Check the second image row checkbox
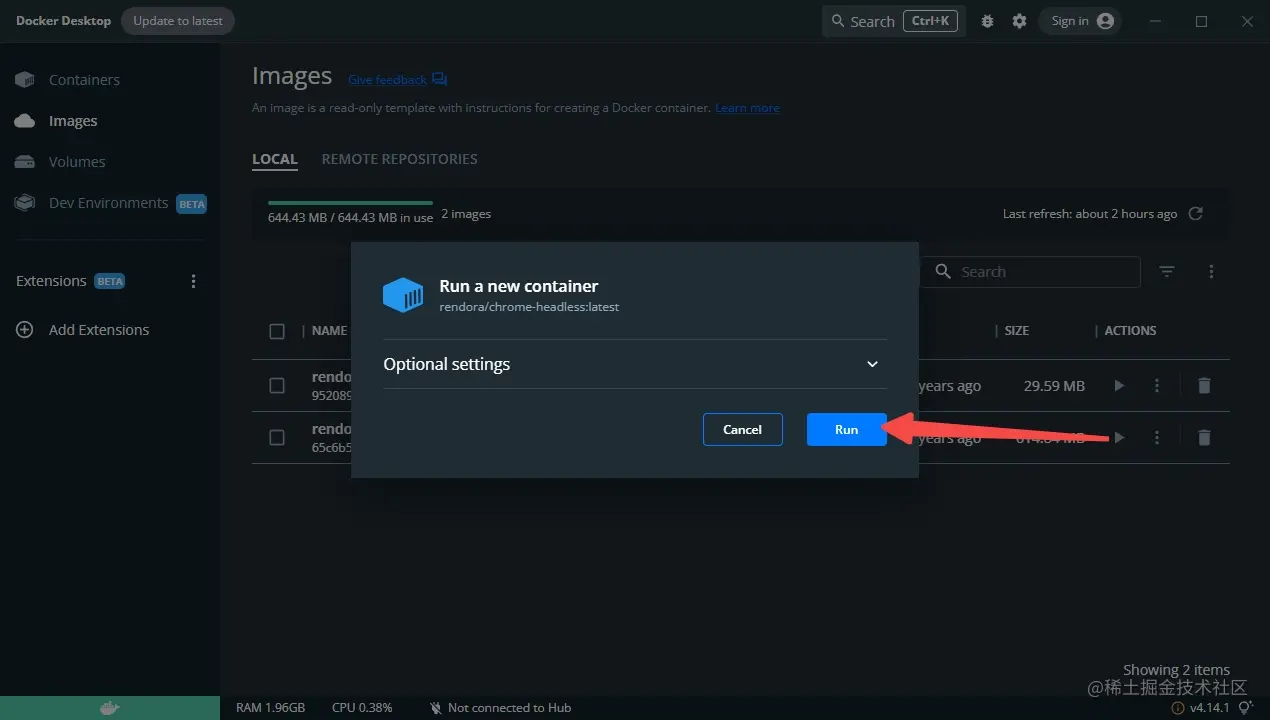Viewport: 1270px width, 720px height. pos(277,438)
